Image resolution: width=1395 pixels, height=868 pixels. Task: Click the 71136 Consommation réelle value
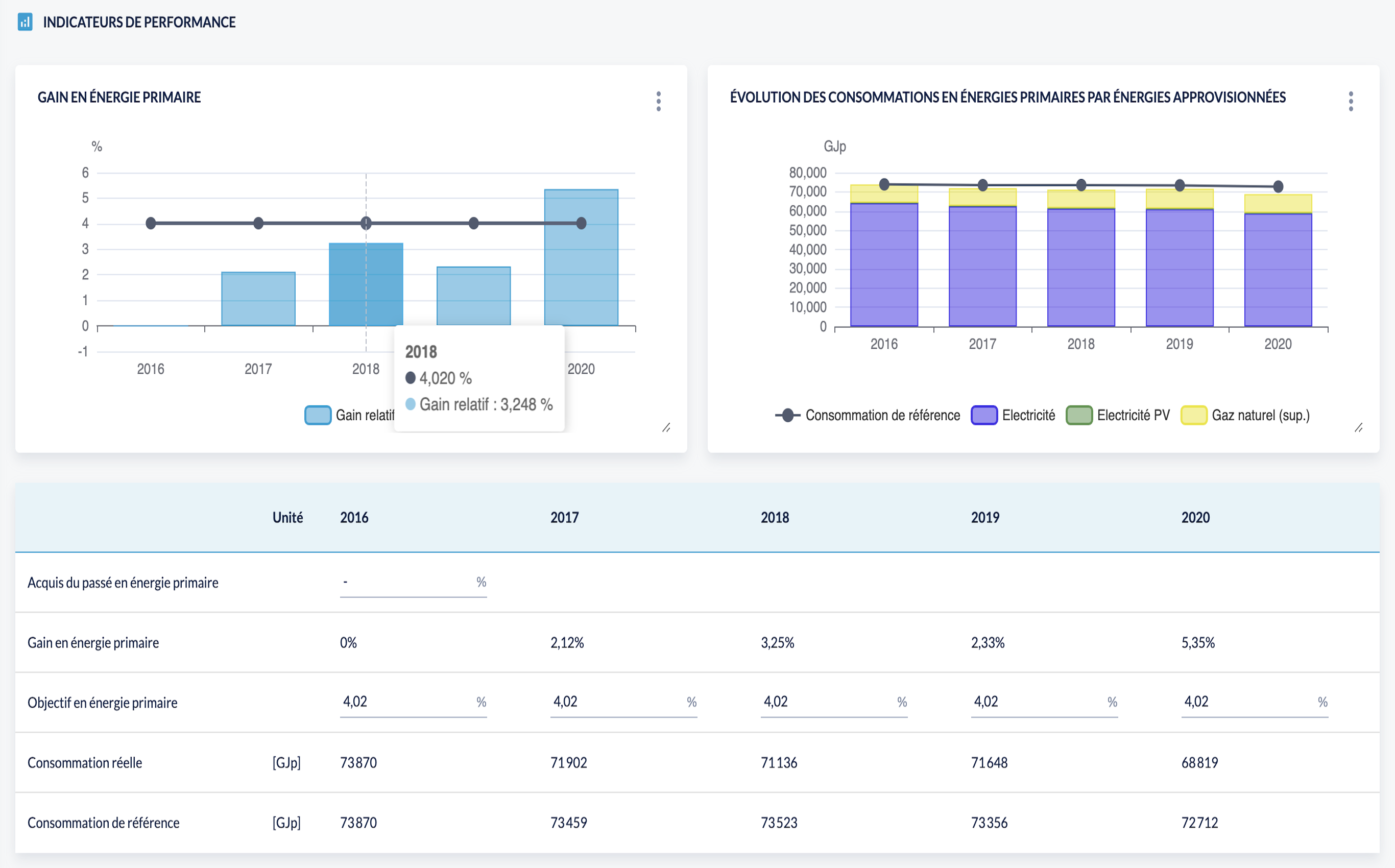779,762
